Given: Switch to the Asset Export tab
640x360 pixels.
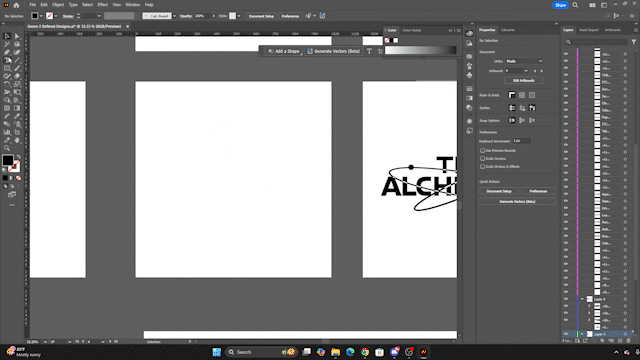Looking at the screenshot, I should (589, 30).
